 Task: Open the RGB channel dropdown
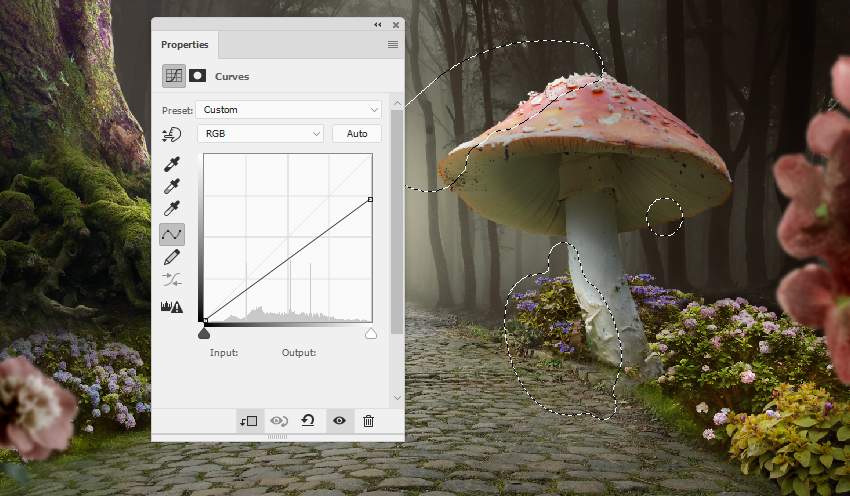point(260,133)
